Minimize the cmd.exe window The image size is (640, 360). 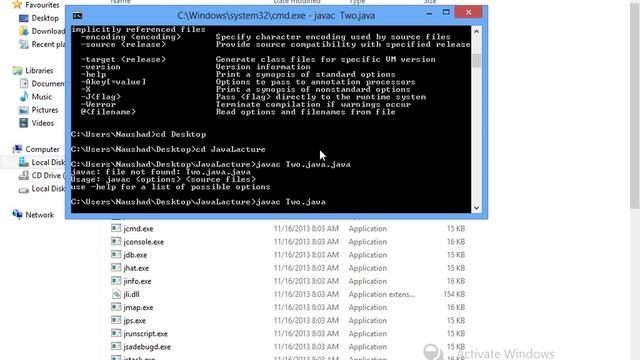(429, 14)
